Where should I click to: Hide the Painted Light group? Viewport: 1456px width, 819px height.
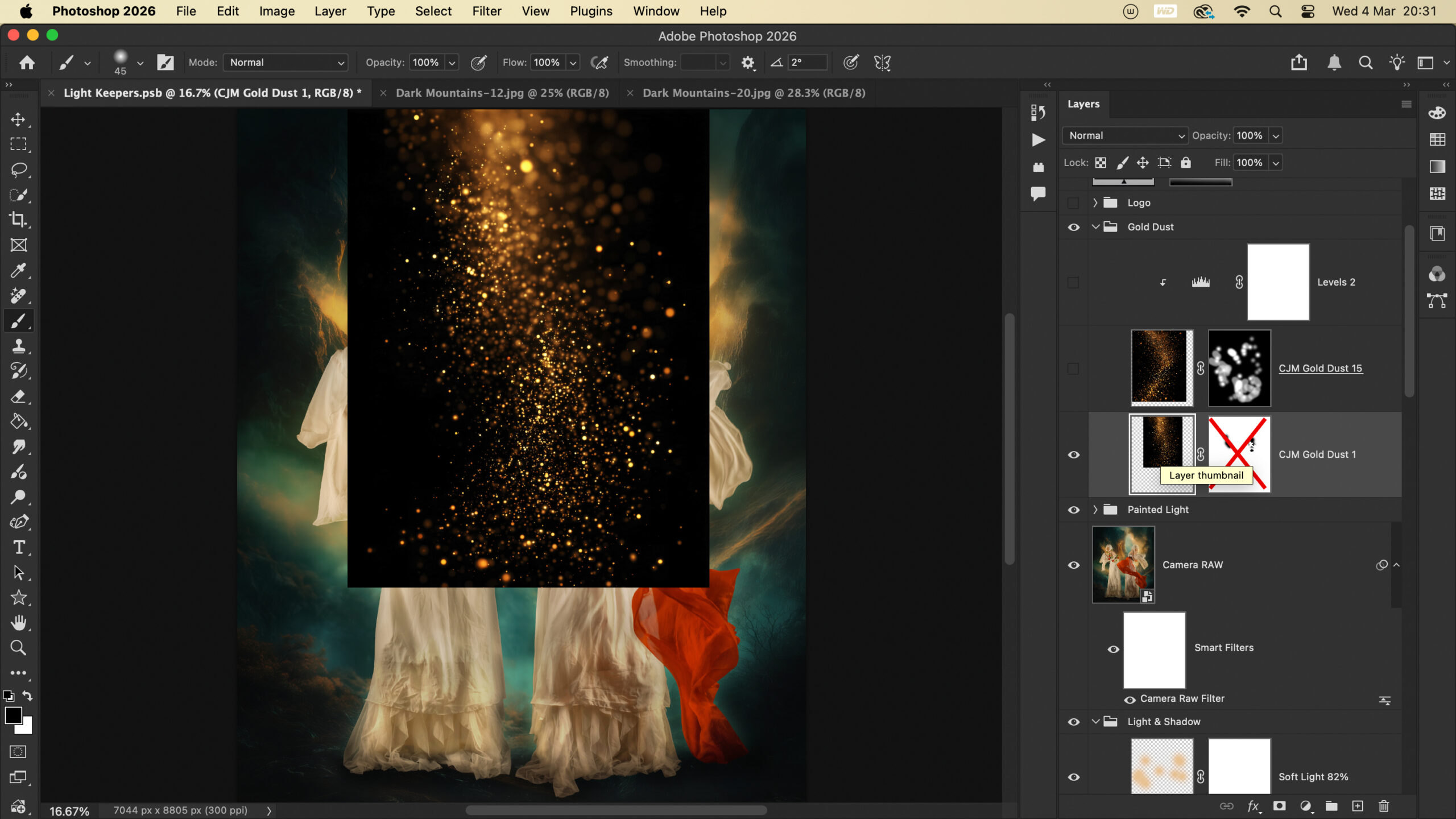click(x=1073, y=510)
